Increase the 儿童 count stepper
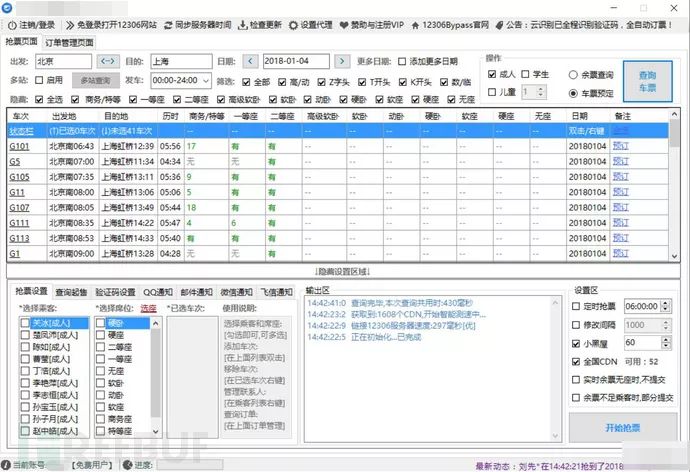Screen dimensions: 690x472 pos(541,89)
